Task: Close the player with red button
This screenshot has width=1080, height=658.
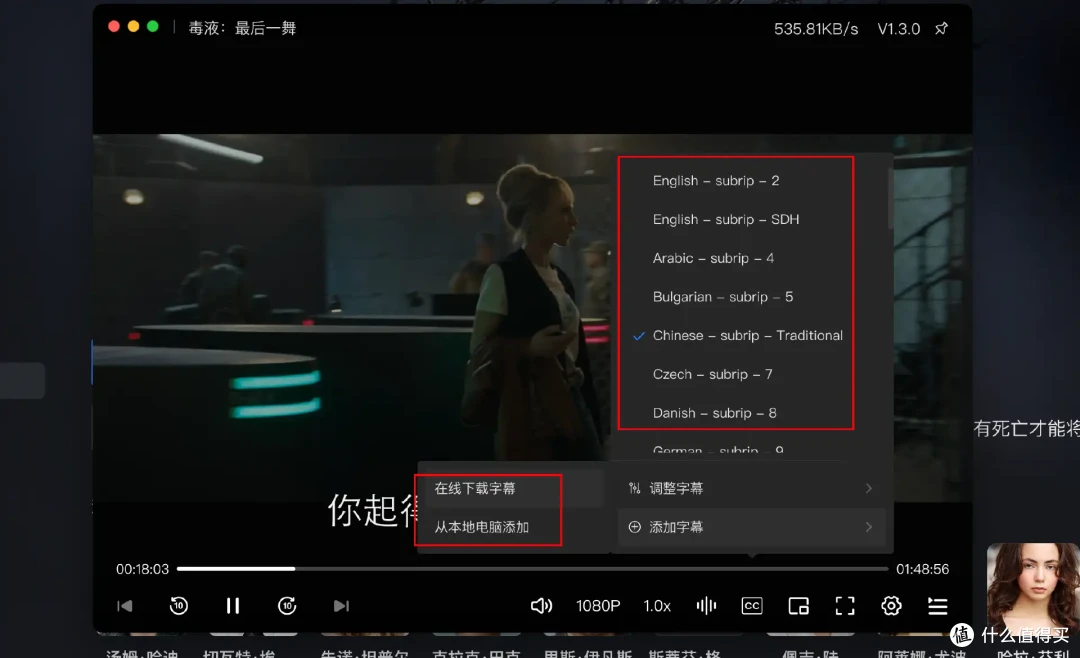Action: point(114,26)
